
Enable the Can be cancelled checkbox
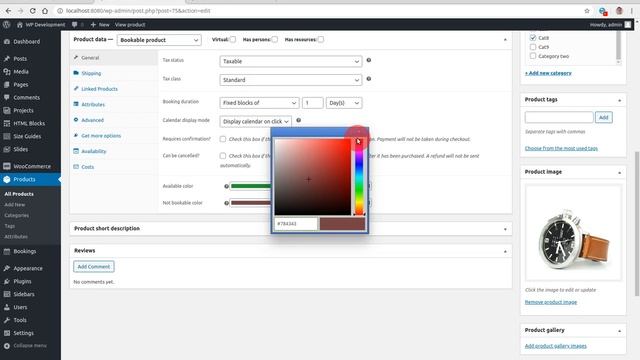(x=223, y=156)
